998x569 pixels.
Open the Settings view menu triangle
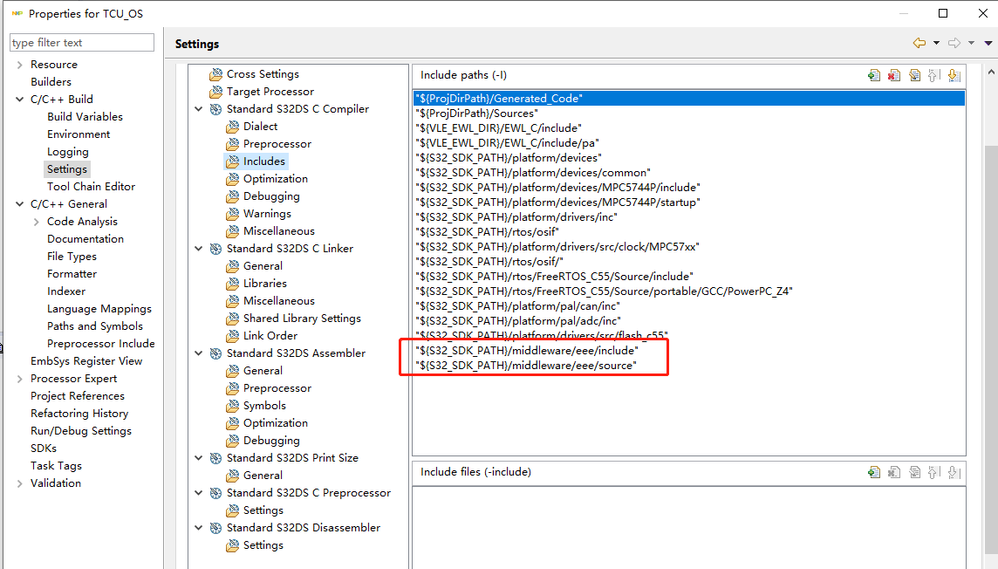coord(988,43)
